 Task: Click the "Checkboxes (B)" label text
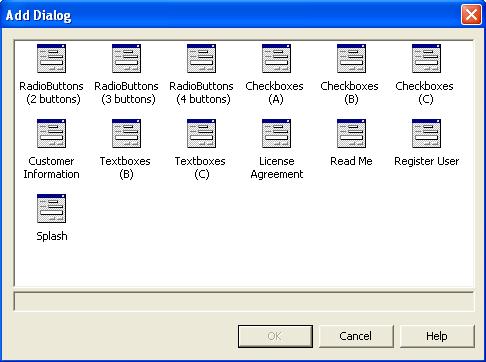(x=349, y=93)
